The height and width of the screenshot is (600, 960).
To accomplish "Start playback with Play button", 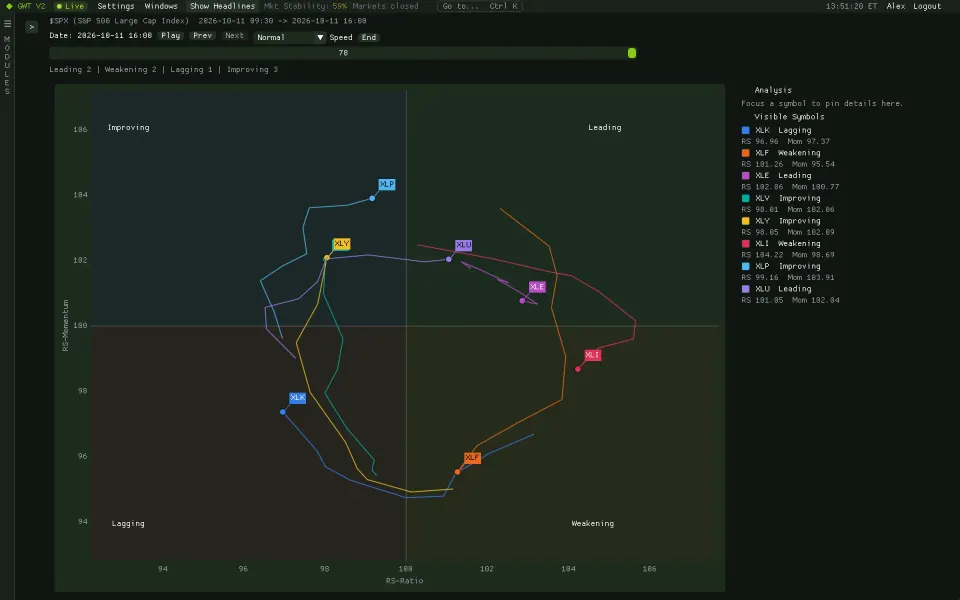I will pyautogui.click(x=171, y=36).
